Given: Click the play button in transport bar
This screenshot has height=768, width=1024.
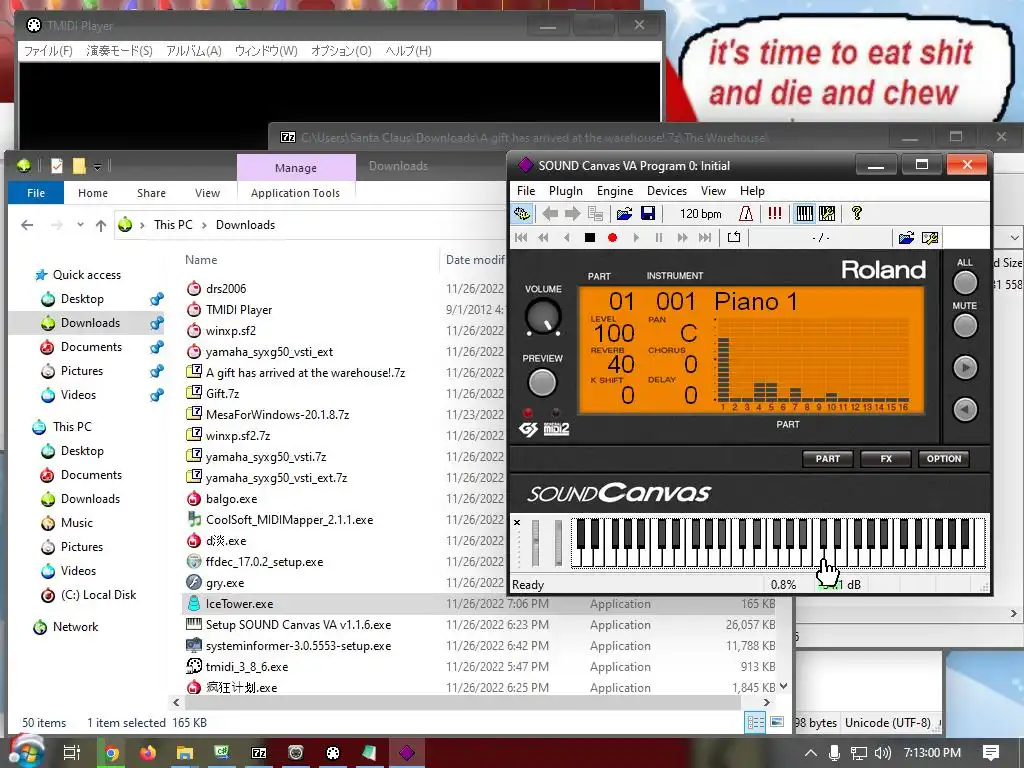Looking at the screenshot, I should pos(635,238).
